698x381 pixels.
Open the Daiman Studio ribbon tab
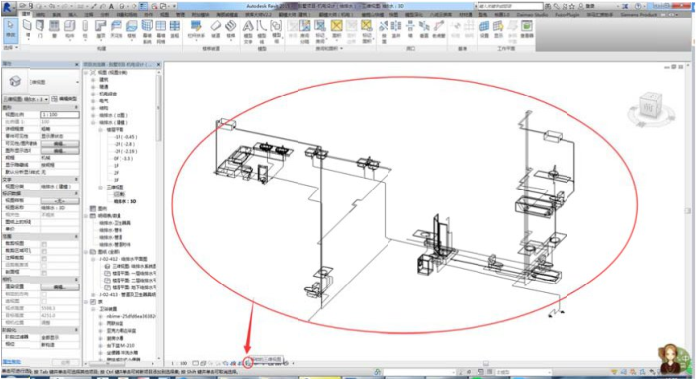click(x=532, y=15)
